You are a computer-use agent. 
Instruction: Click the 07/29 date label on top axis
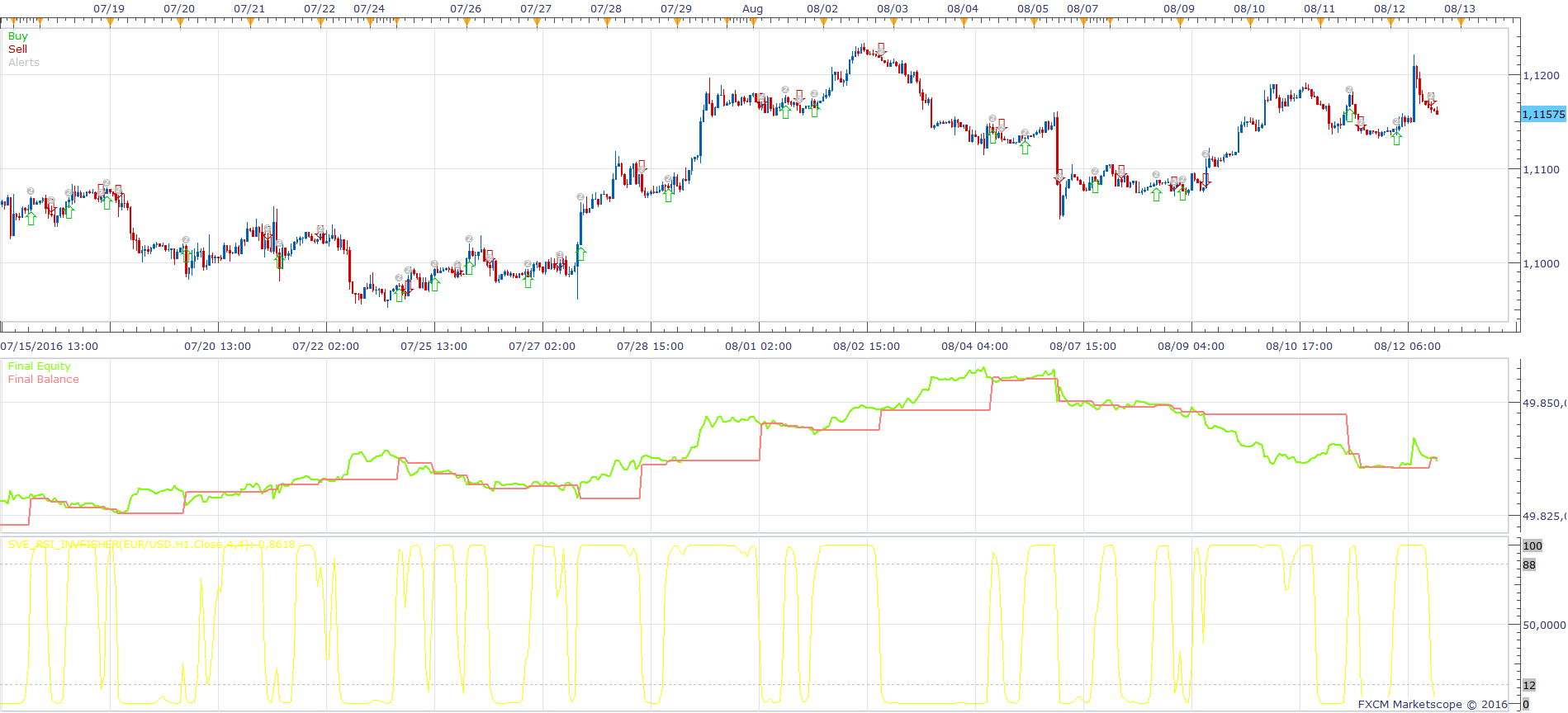tap(676, 9)
